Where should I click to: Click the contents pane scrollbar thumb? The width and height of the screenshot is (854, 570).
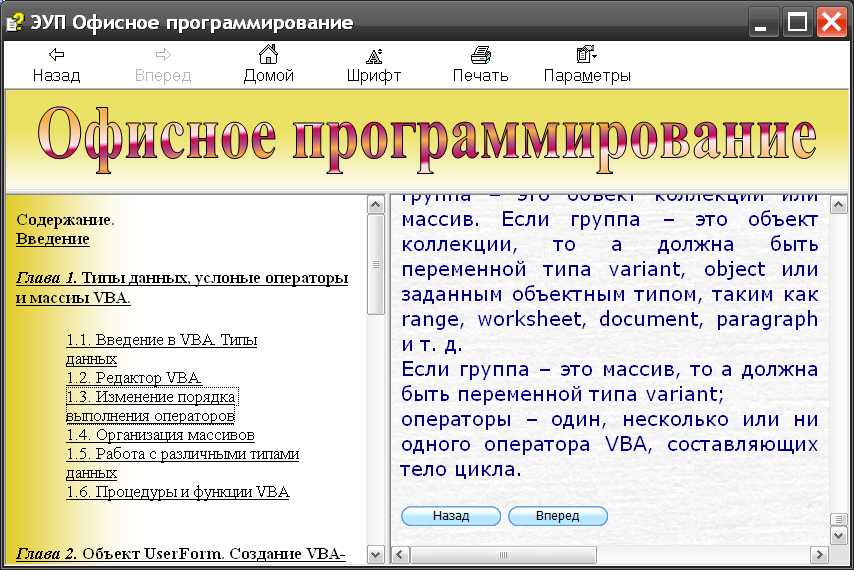click(376, 264)
